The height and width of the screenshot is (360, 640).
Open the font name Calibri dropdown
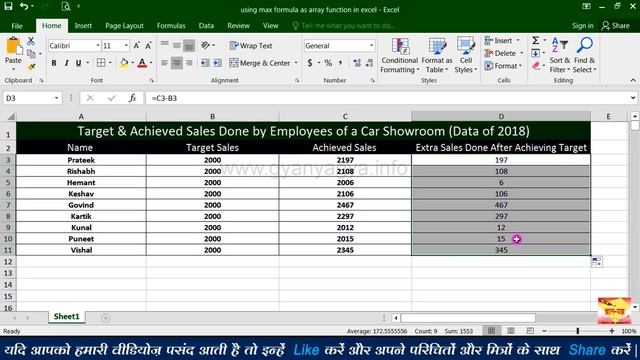pyautogui.click(x=98, y=46)
